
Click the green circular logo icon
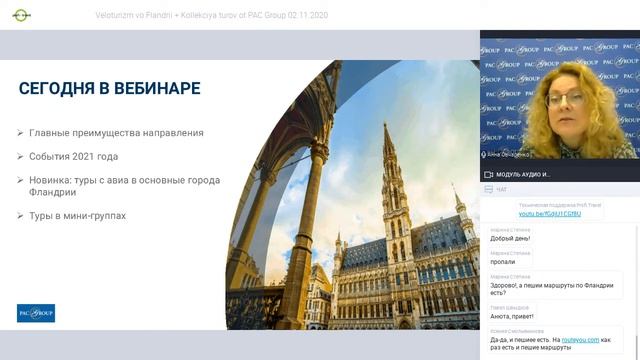[x=21, y=16]
